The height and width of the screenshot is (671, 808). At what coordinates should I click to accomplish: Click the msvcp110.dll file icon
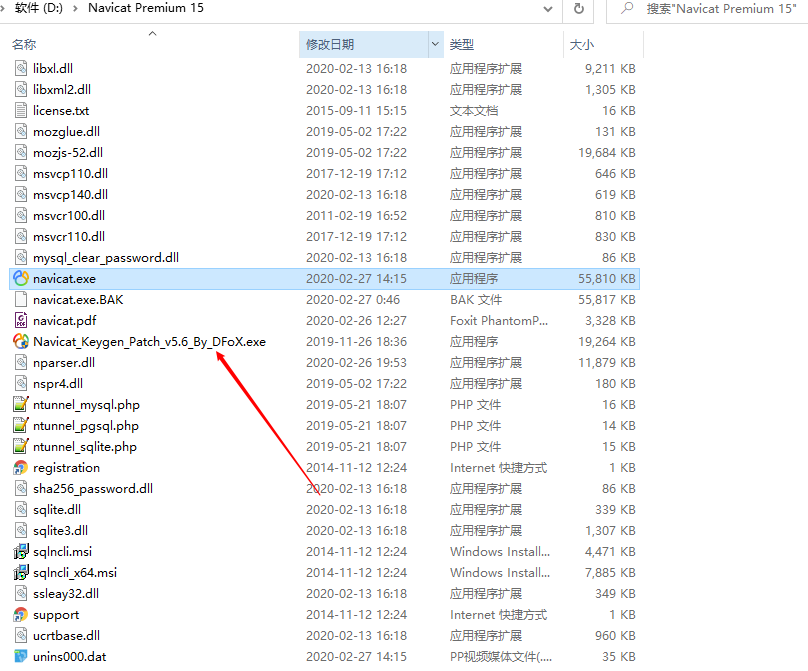[21, 174]
